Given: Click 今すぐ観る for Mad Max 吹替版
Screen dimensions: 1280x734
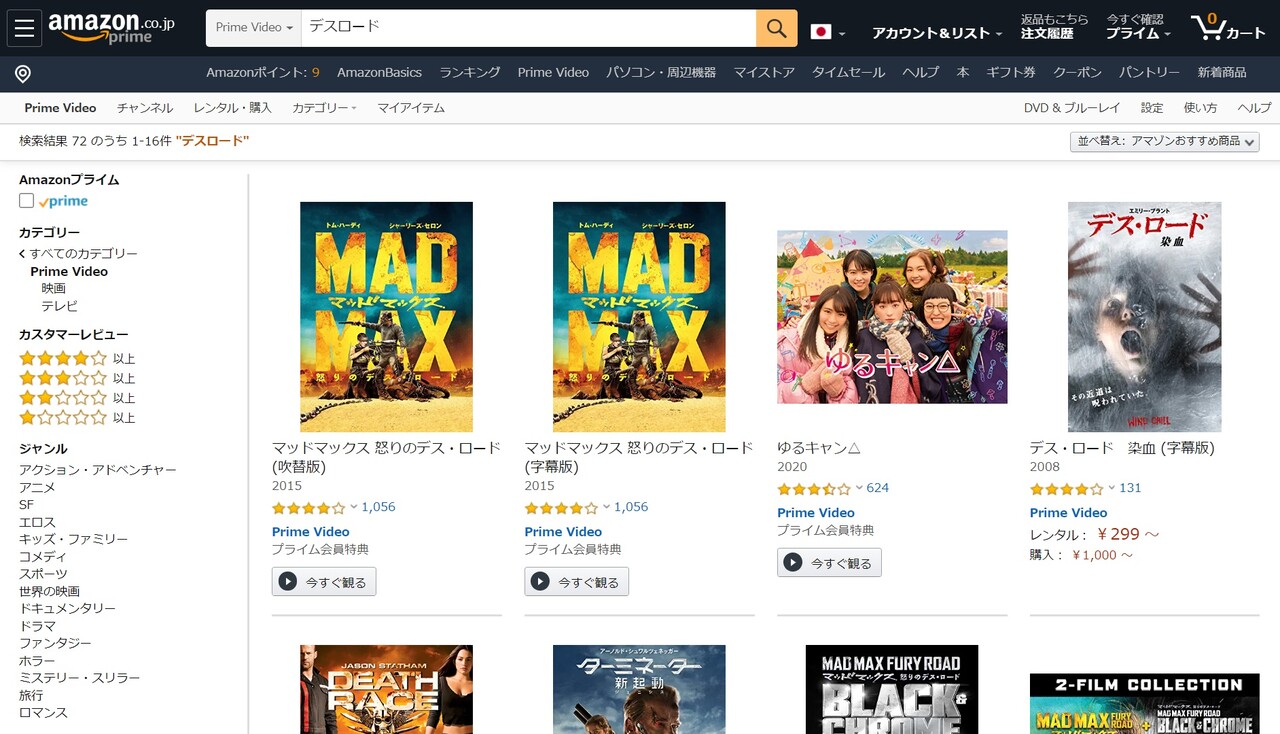Looking at the screenshot, I should 324,581.
